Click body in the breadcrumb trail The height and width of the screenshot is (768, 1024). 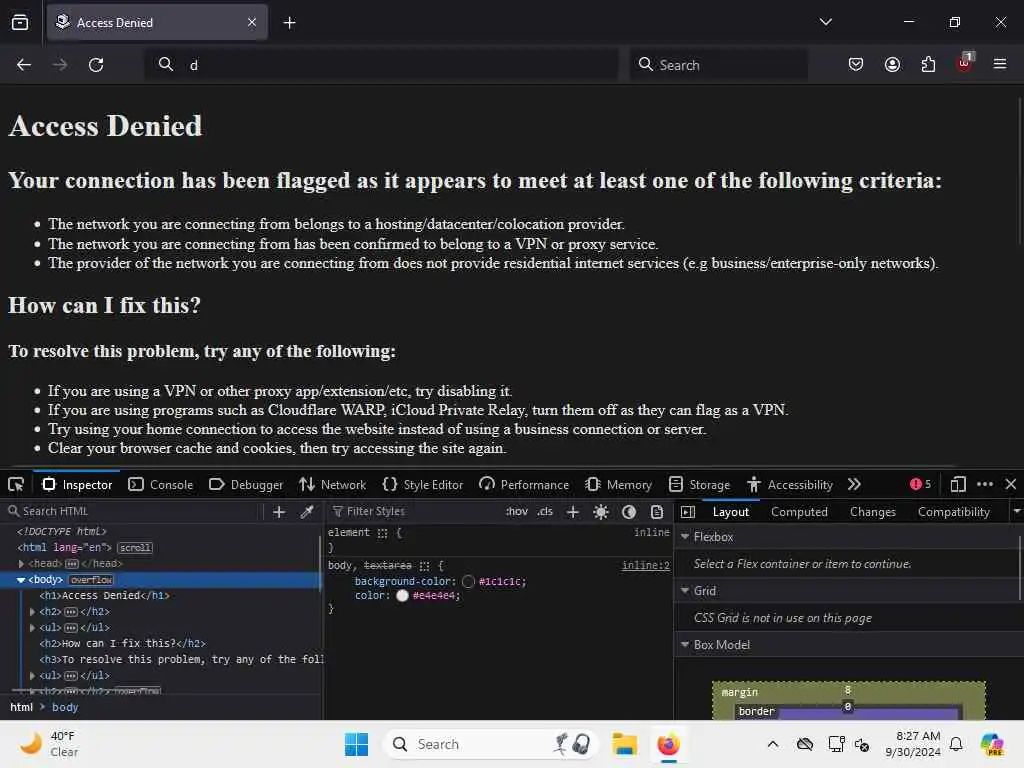(x=65, y=707)
